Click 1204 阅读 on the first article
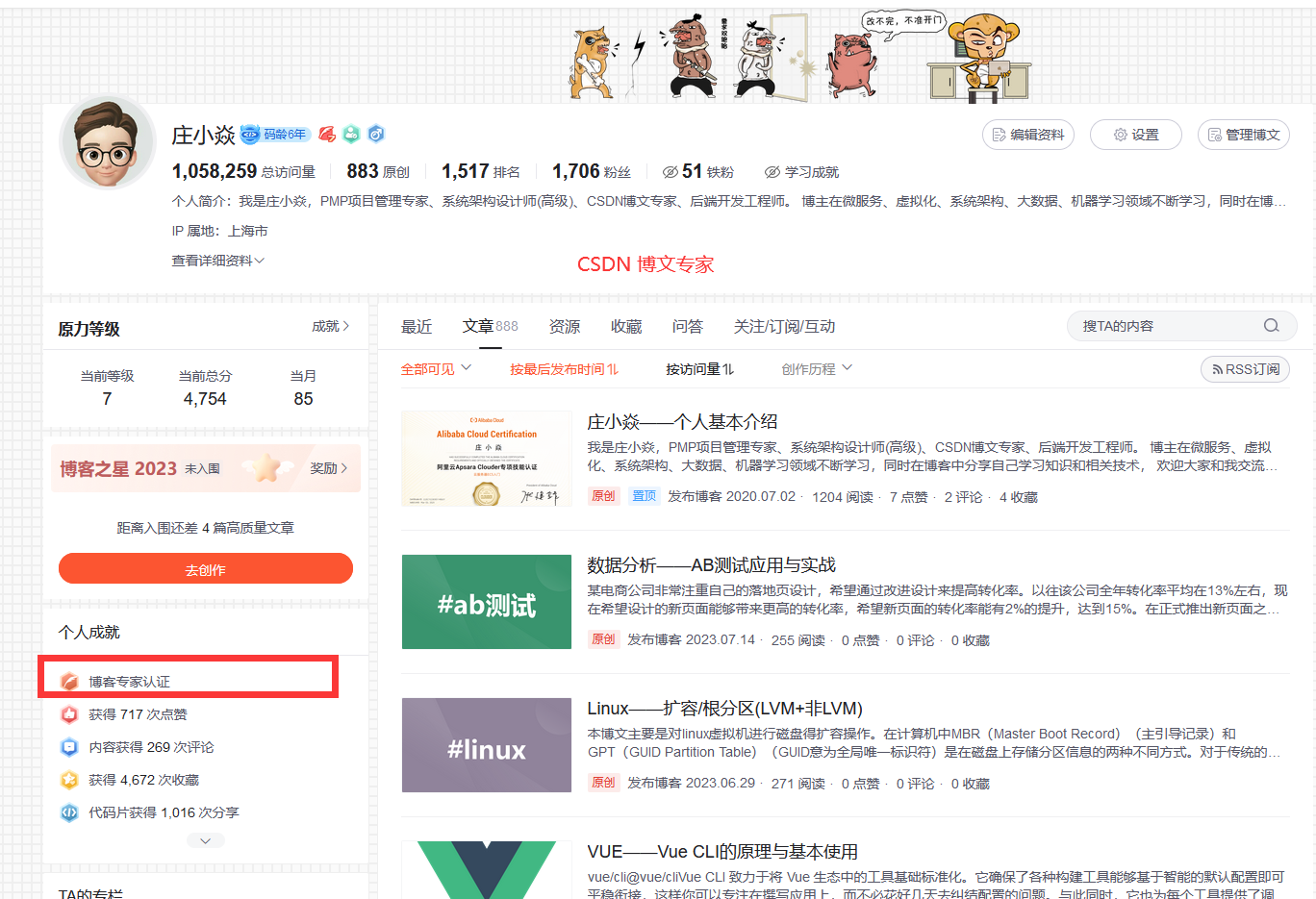Screen dimensions: 1316x899 pyautogui.click(x=843, y=497)
